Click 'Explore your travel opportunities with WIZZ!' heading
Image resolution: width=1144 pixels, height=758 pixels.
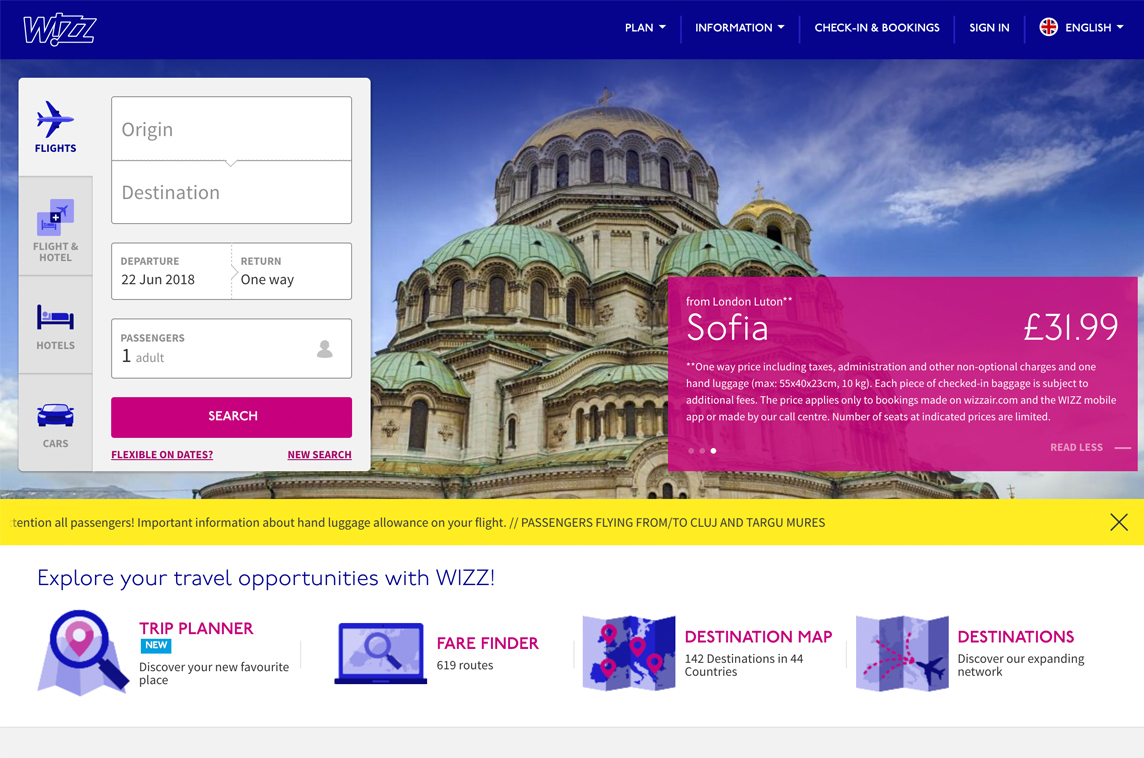tap(266, 578)
